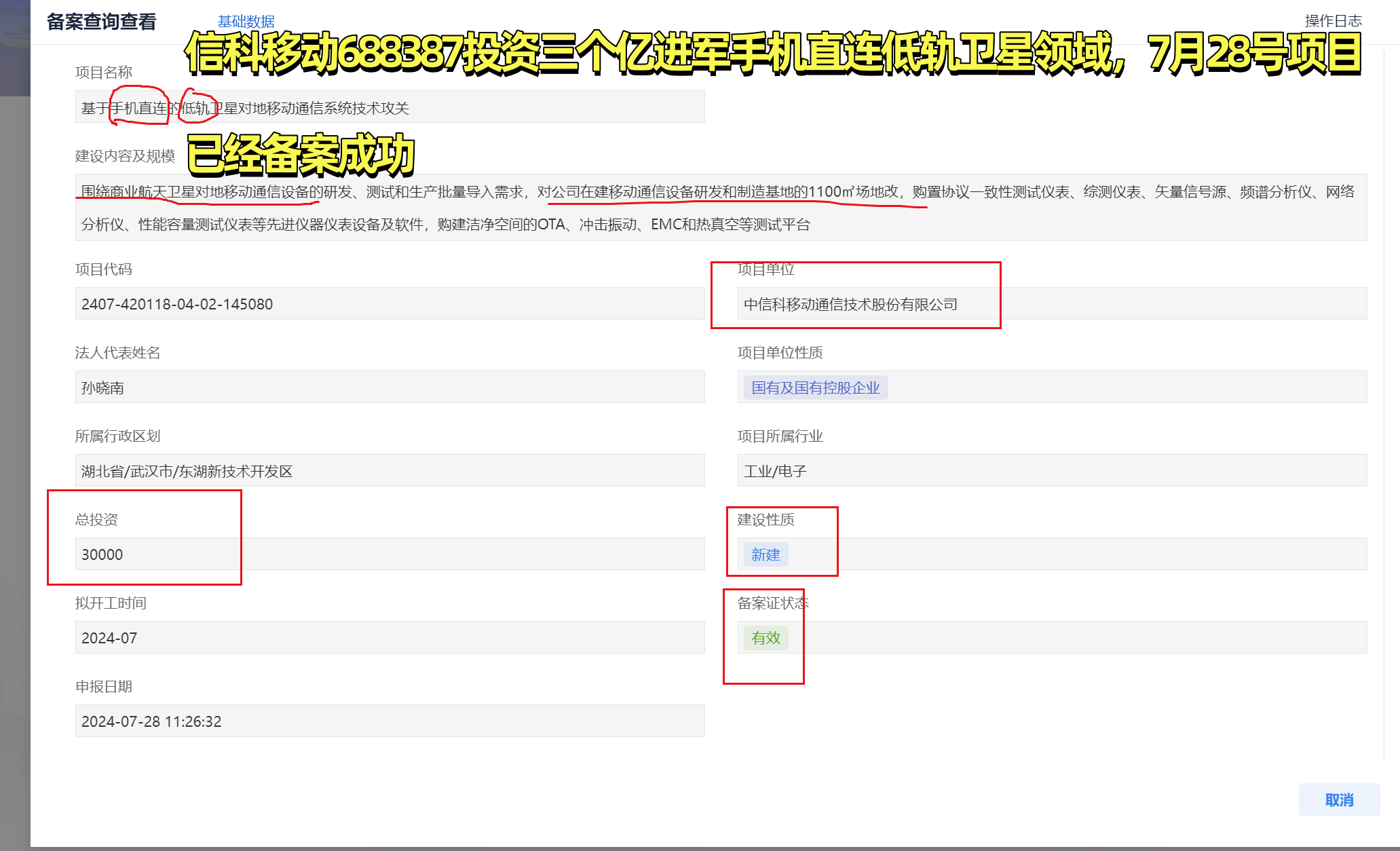Click the 新建 construction nature tag
Viewport: 1400px width, 851px height.
pyautogui.click(x=765, y=554)
